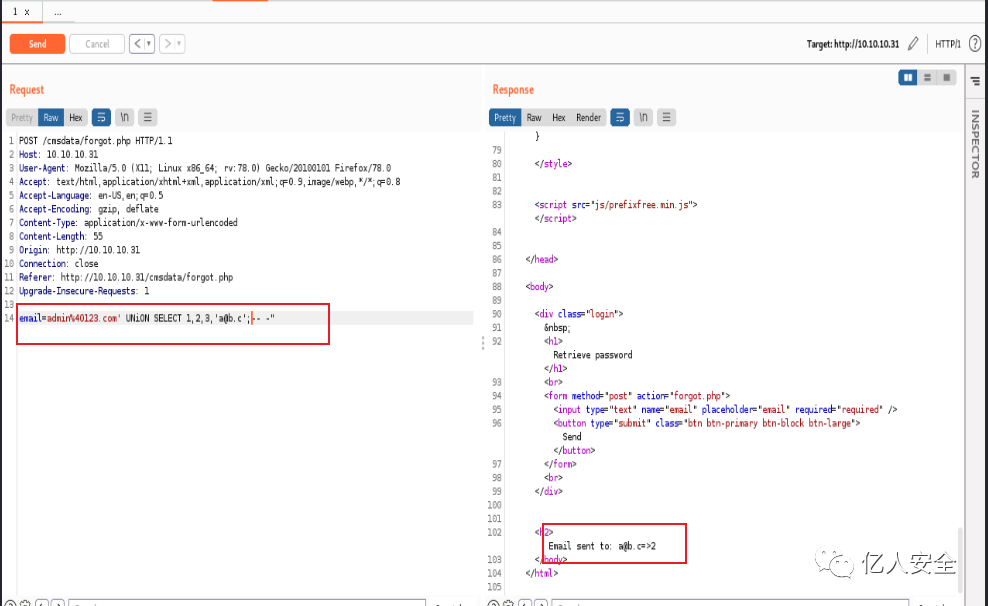
Task: Click the input type="text" name="email" line
Action: point(725,409)
